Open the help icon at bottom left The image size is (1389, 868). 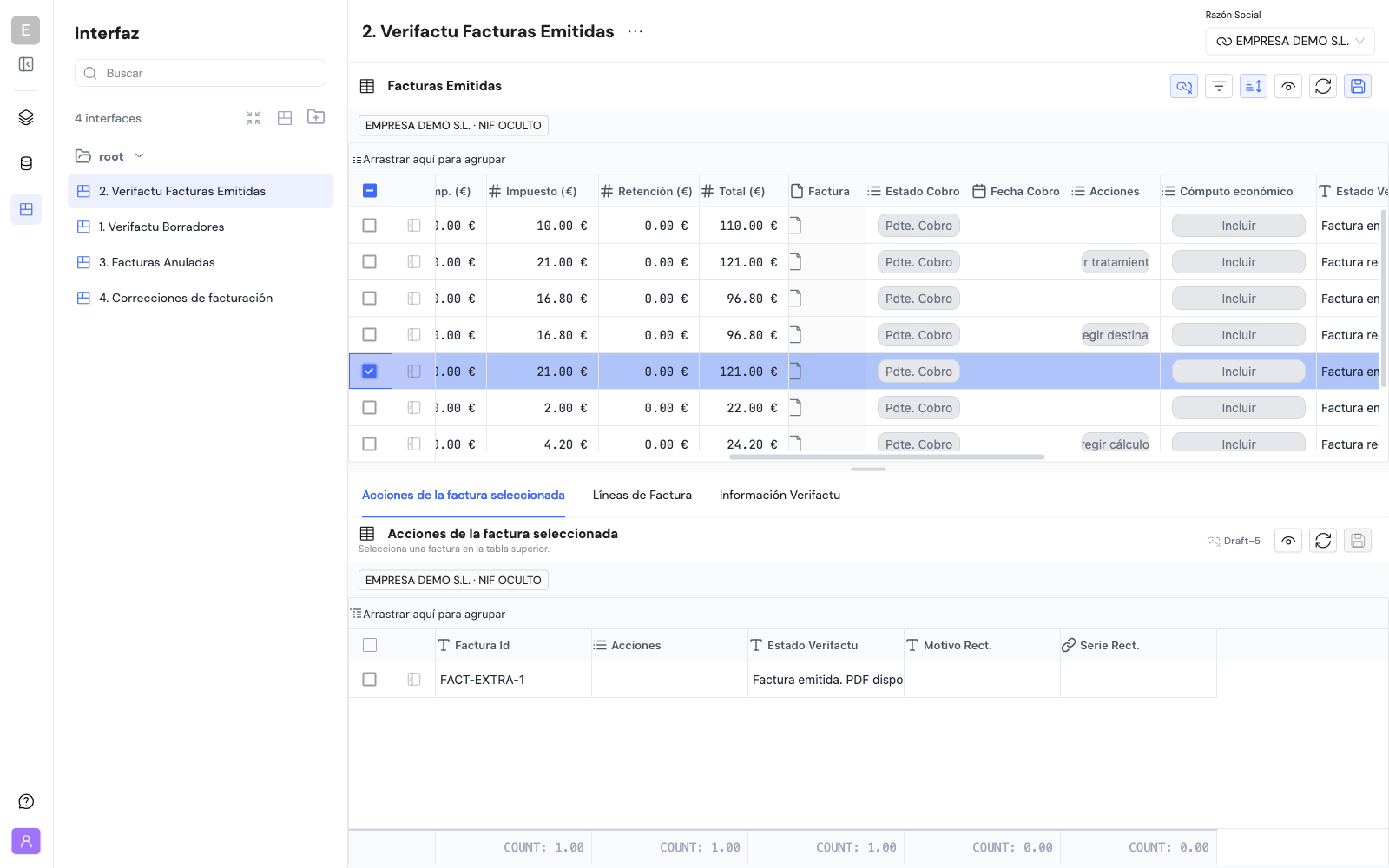pos(26,801)
